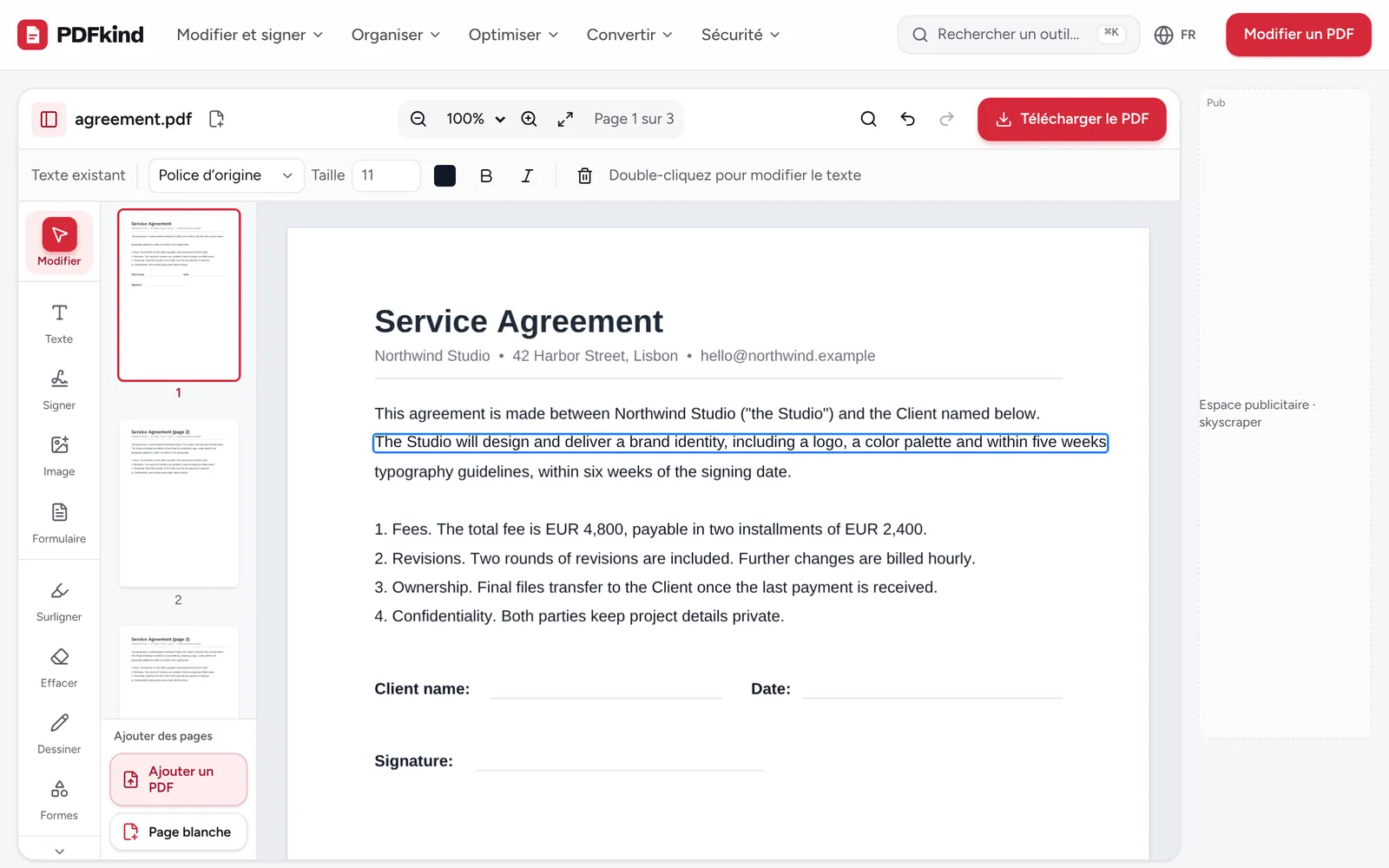Open the Convertir menu

(629, 35)
